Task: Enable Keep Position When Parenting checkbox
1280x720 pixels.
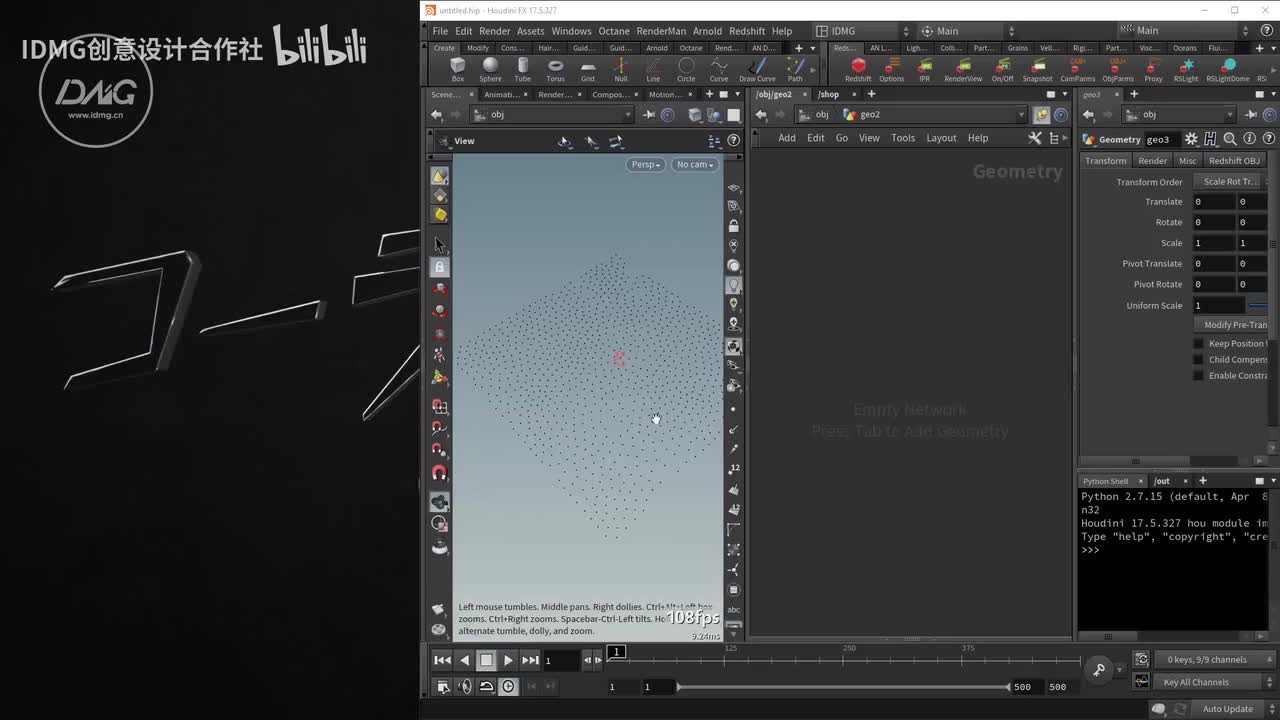Action: pyautogui.click(x=1198, y=344)
